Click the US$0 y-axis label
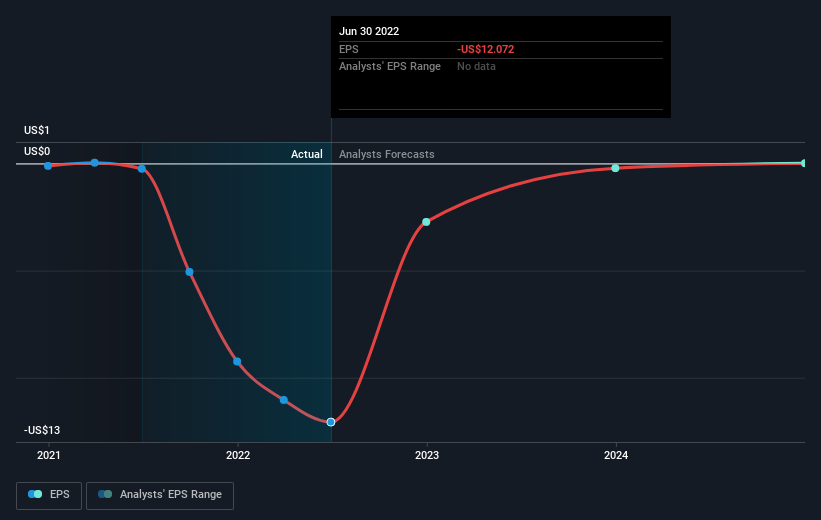The width and height of the screenshot is (821, 520). pos(37,151)
